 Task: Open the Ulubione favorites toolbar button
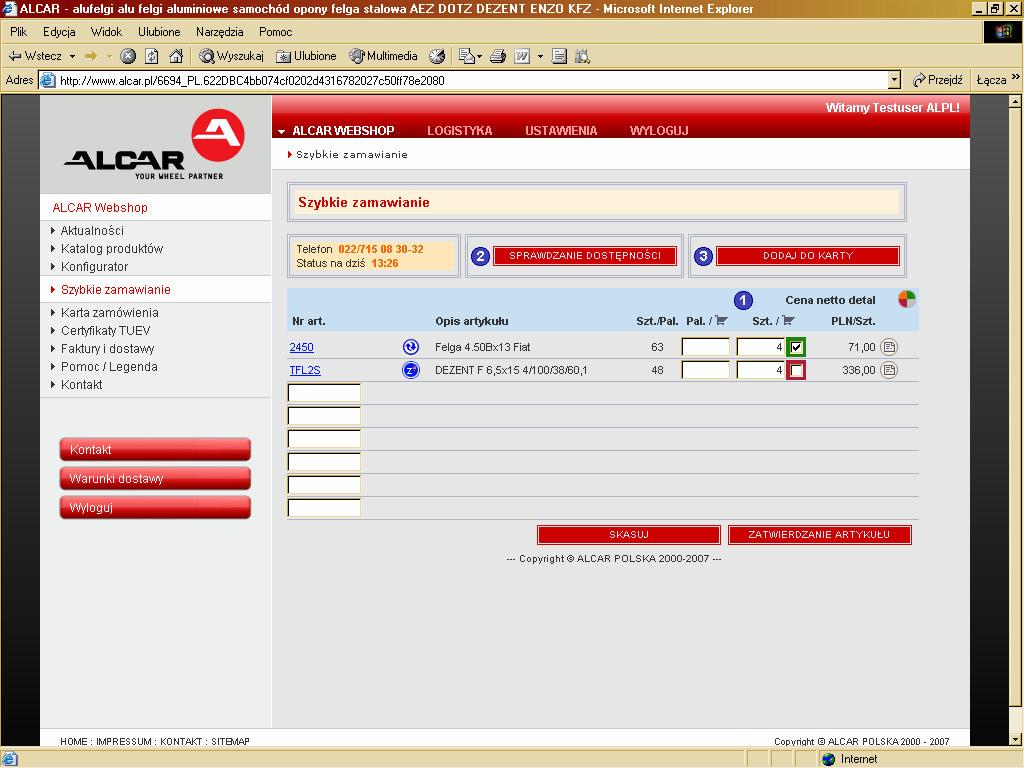click(306, 56)
